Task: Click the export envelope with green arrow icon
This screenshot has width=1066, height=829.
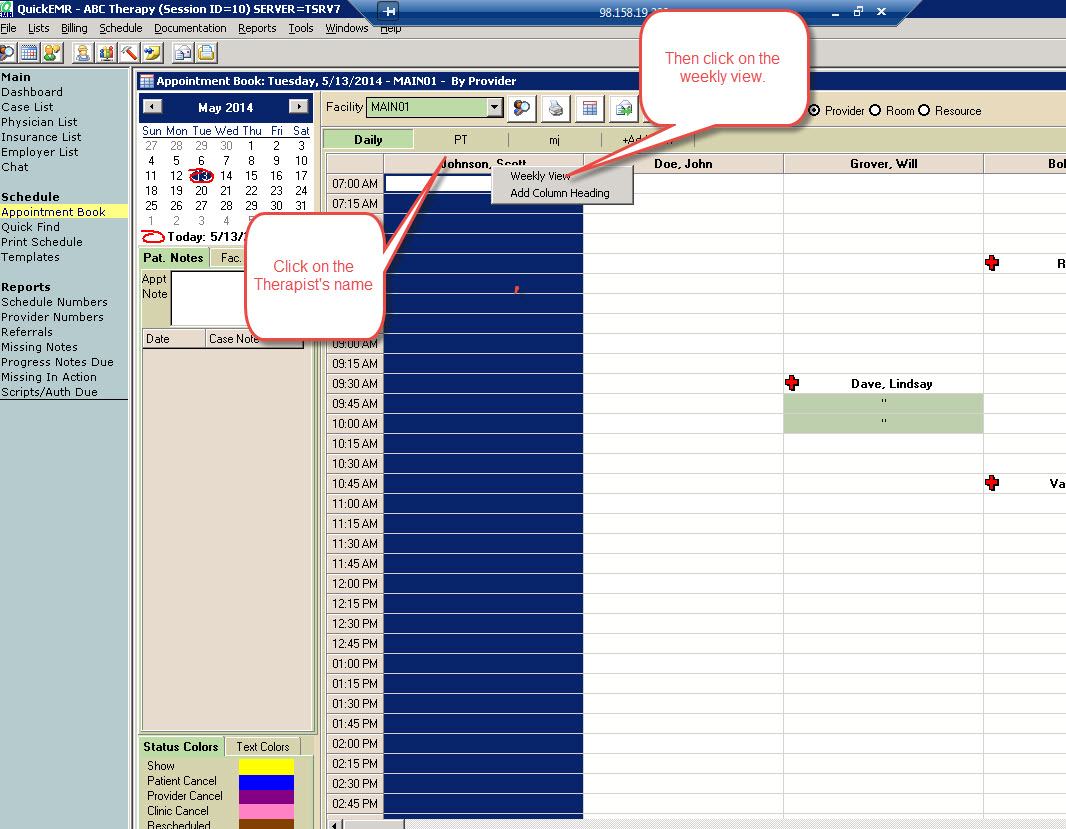Action: point(623,108)
